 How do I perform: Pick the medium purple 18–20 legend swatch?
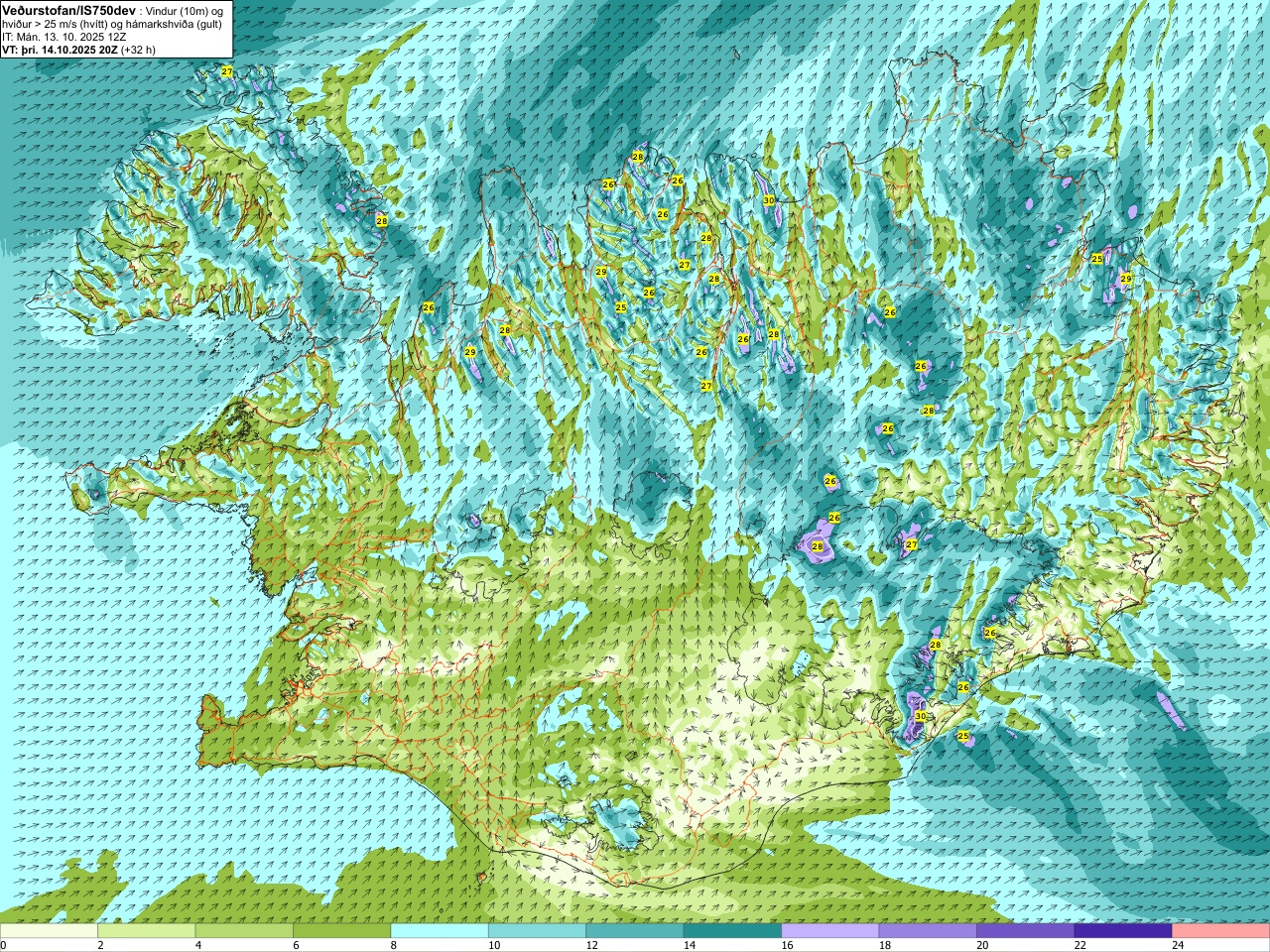tap(928, 931)
